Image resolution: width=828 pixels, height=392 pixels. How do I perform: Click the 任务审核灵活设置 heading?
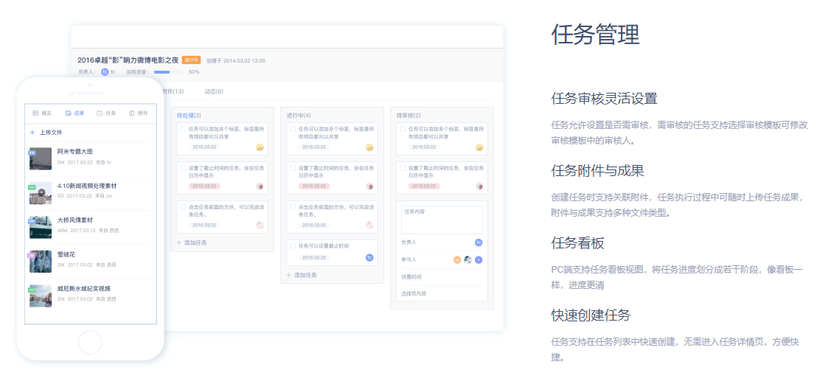coord(604,99)
